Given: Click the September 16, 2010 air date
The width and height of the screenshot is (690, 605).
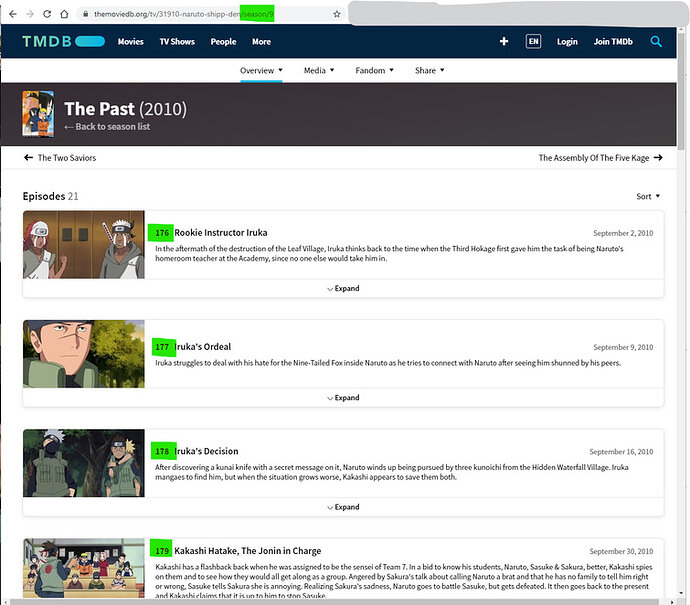Looking at the screenshot, I should pos(621,452).
